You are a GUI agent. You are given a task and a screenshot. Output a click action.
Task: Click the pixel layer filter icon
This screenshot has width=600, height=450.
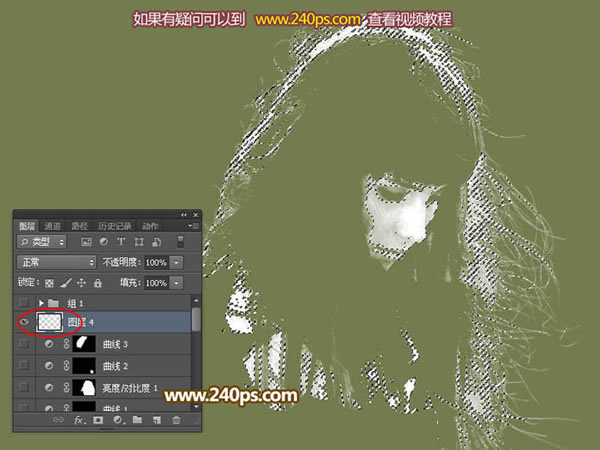point(86,242)
